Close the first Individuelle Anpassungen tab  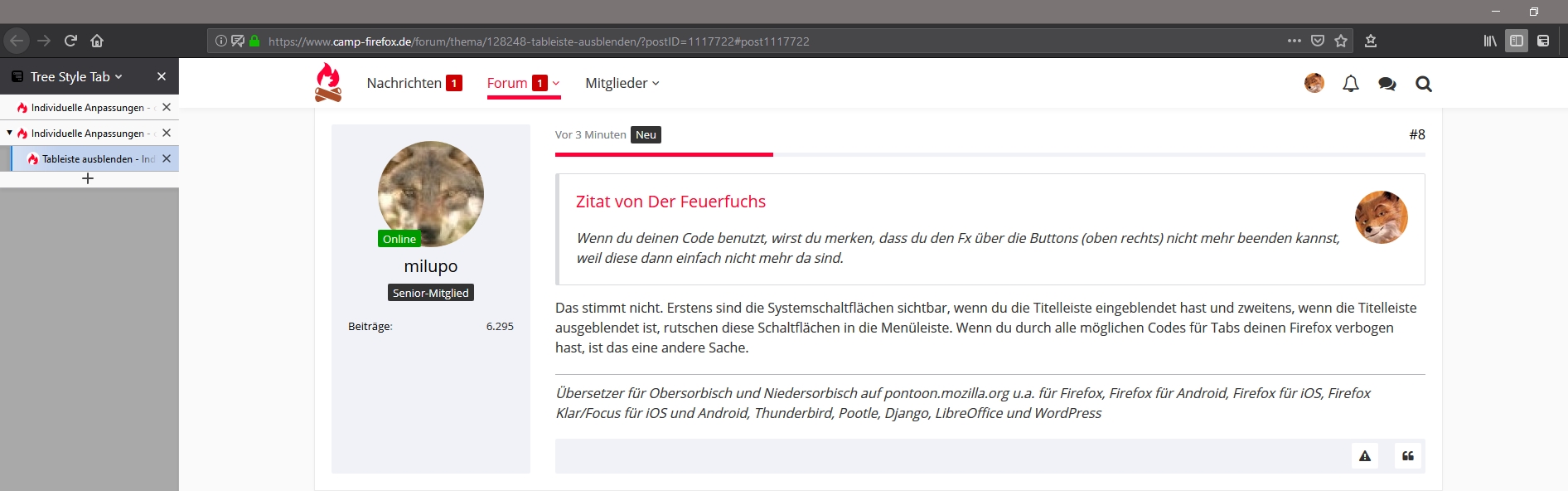point(167,107)
